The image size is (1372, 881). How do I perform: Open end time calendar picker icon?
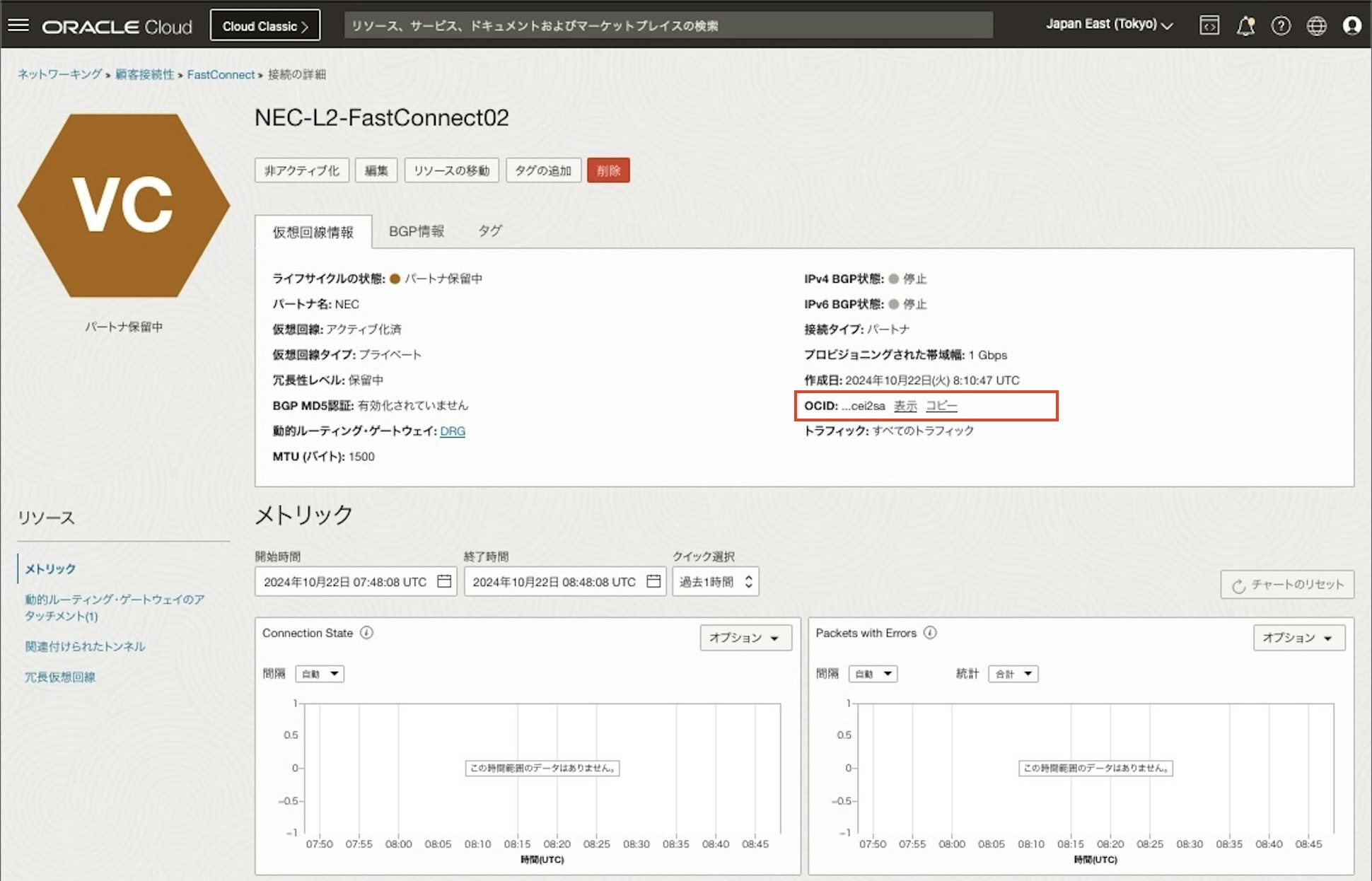(653, 581)
